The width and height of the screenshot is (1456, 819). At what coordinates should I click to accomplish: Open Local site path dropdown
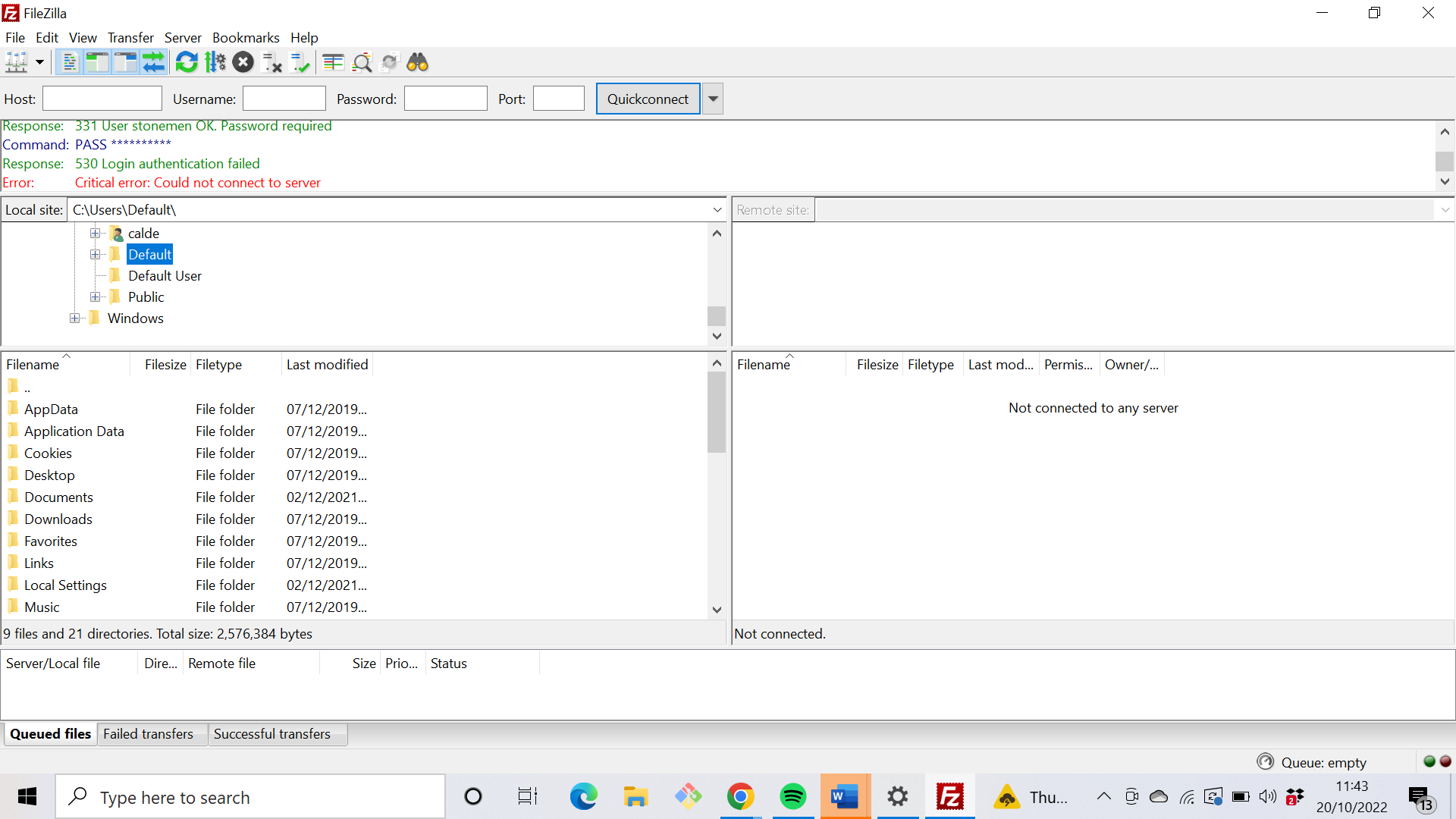[x=717, y=210]
